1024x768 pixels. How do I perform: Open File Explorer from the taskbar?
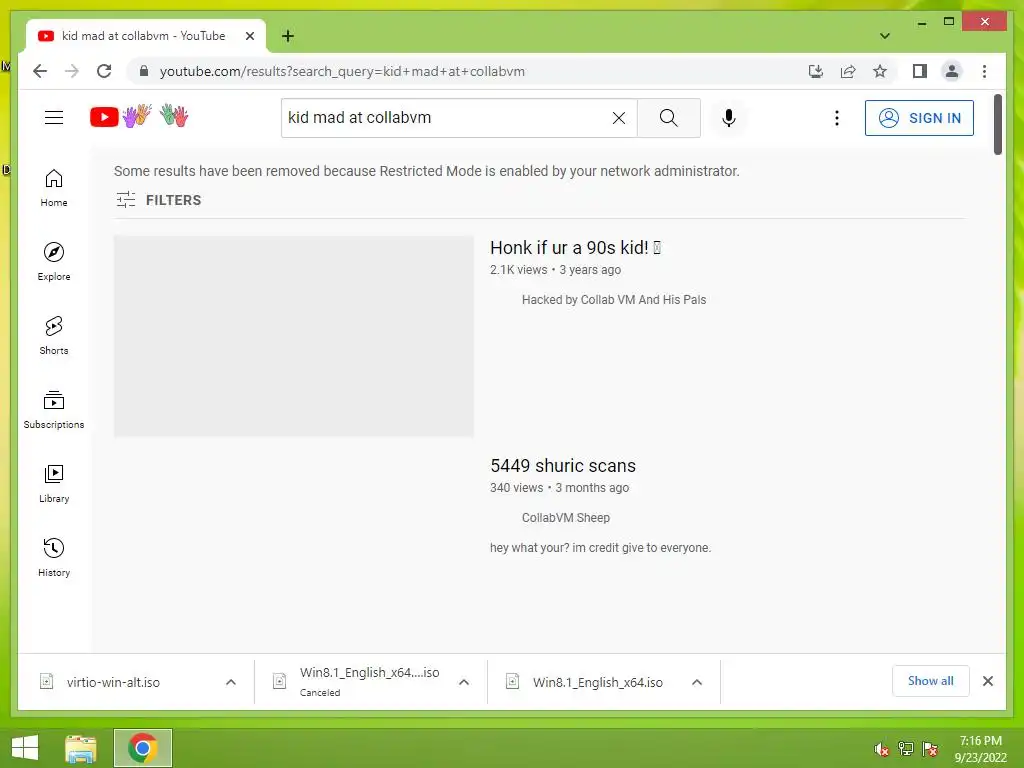pyautogui.click(x=81, y=748)
